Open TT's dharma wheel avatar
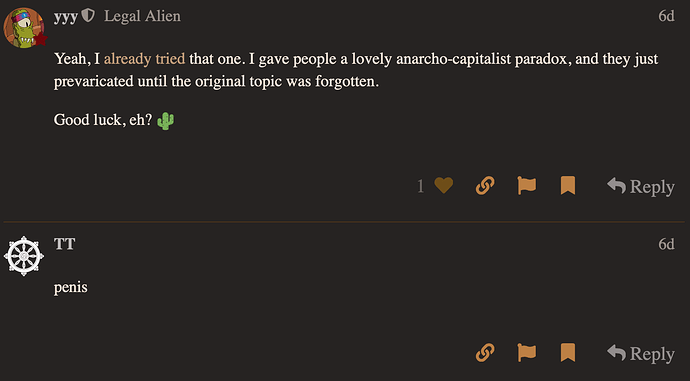This screenshot has width=690, height=381. [x=24, y=256]
